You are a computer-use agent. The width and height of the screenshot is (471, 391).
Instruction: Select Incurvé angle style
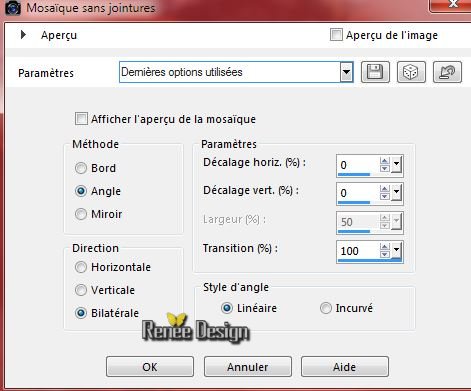pos(326,308)
